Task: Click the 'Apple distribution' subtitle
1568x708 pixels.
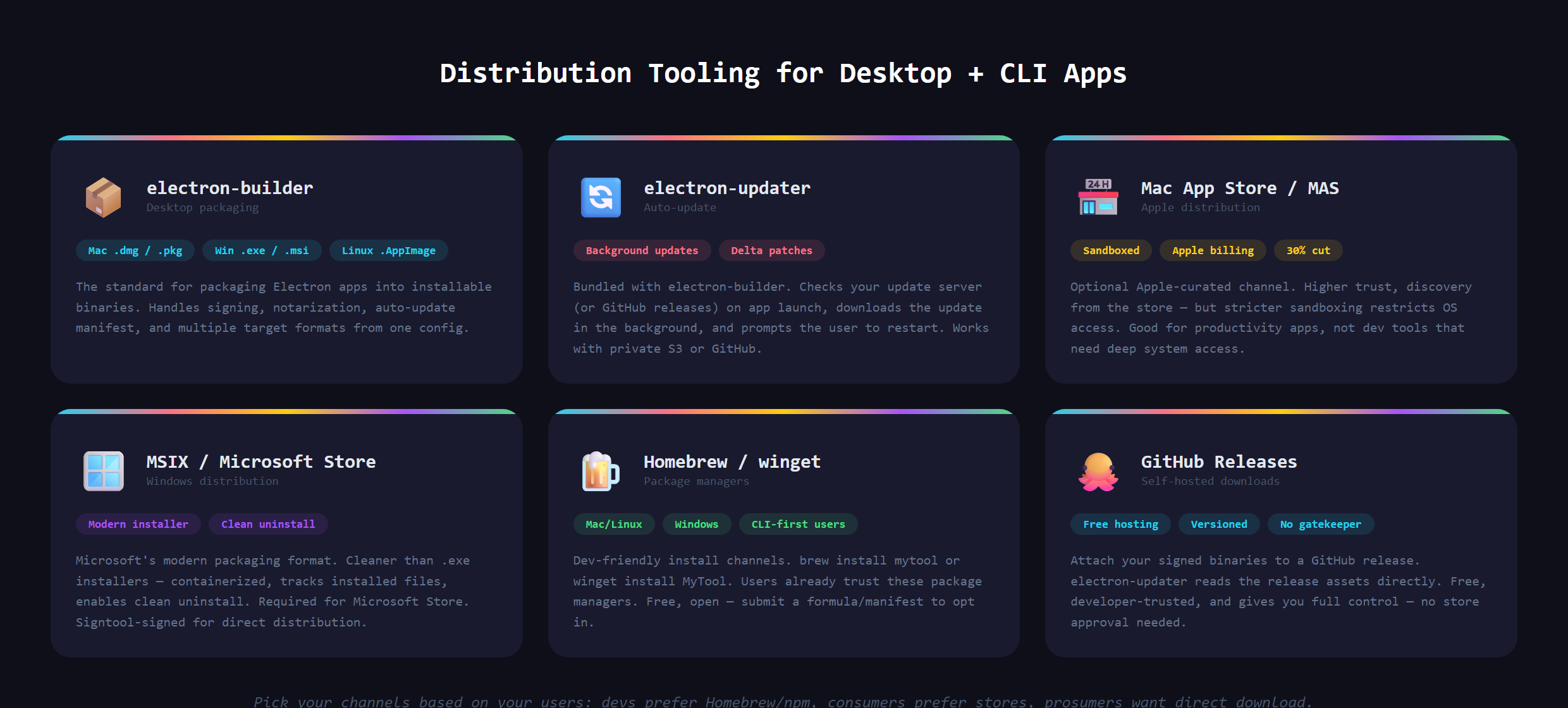Action: pyautogui.click(x=1201, y=207)
